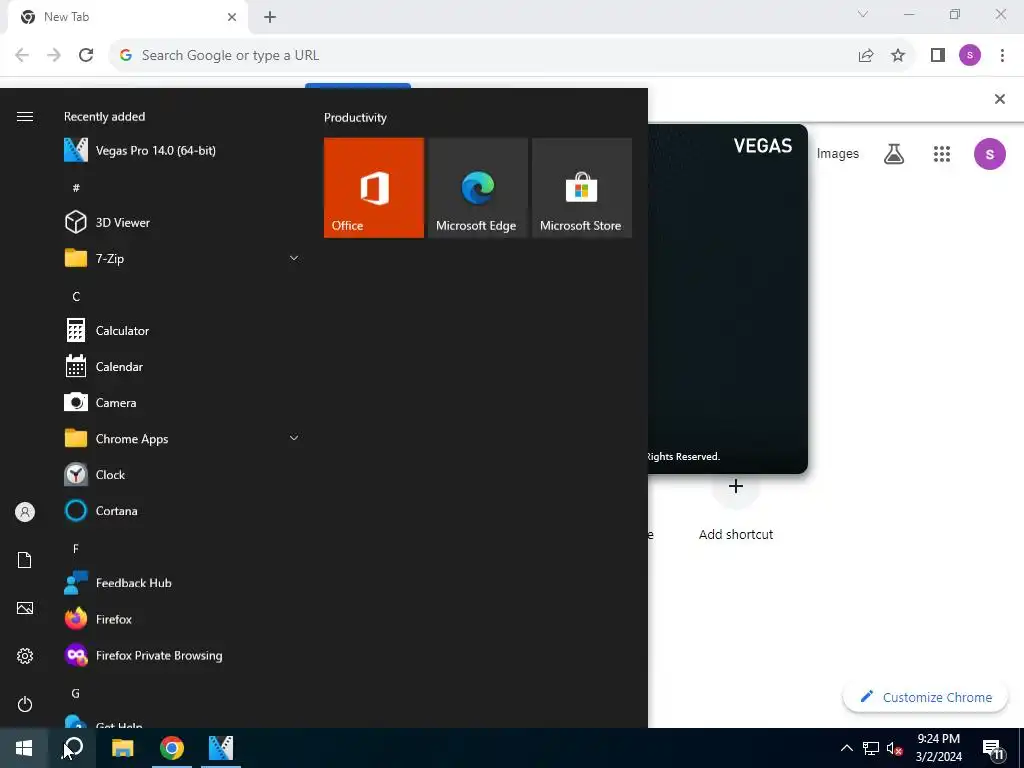This screenshot has width=1024, height=768.
Task: Jump to '#' letter group header
Action: tap(76, 187)
